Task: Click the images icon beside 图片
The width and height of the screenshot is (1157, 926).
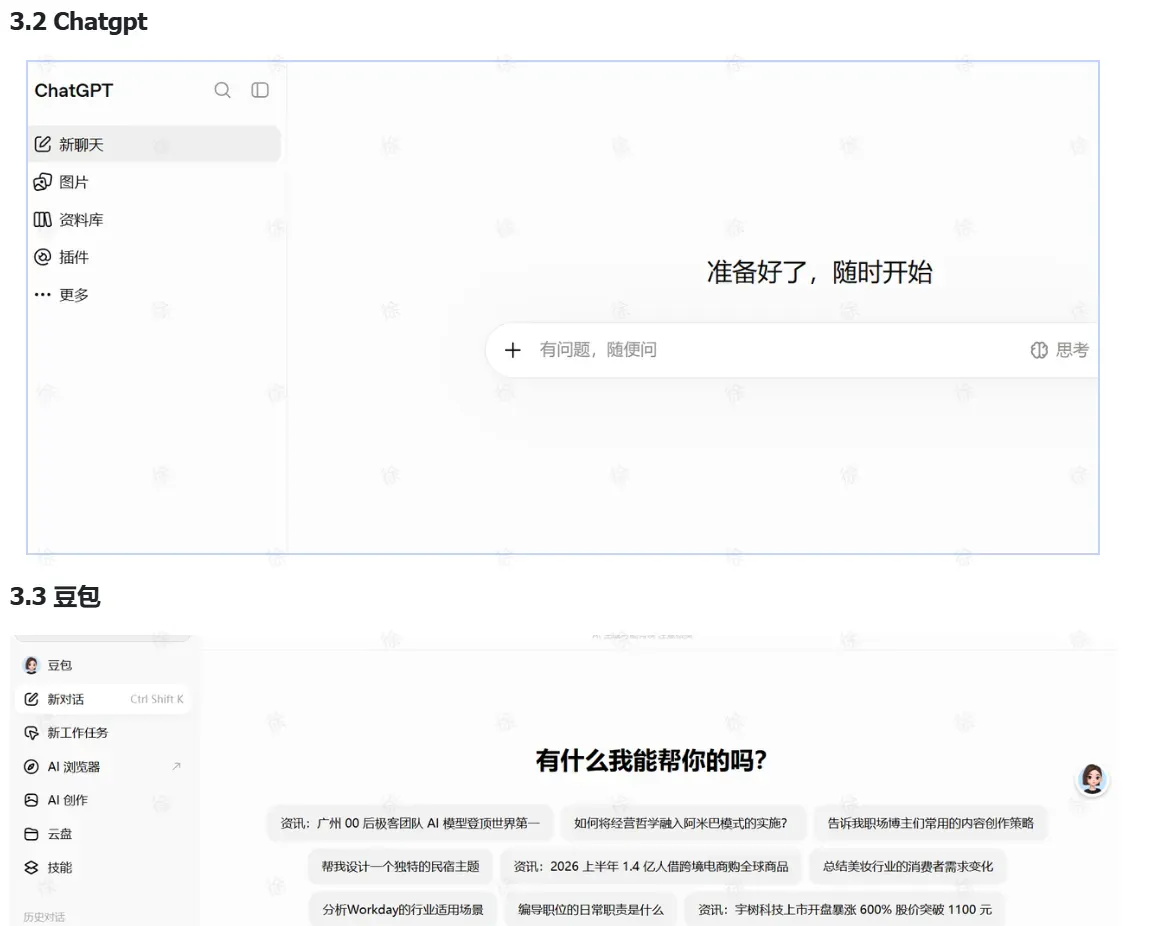Action: [43, 182]
